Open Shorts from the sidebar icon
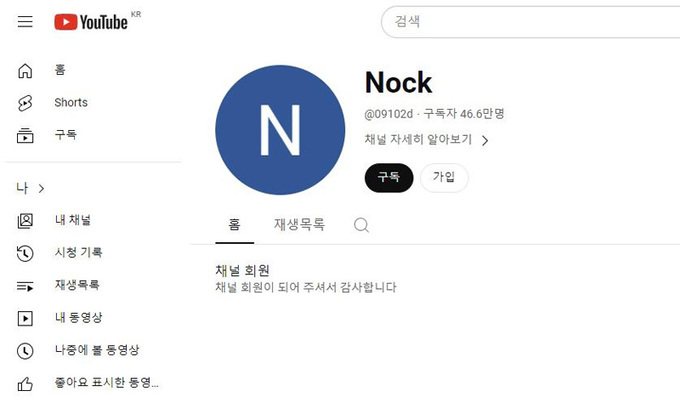The height and width of the screenshot is (408, 680). pyautogui.click(x=25, y=103)
